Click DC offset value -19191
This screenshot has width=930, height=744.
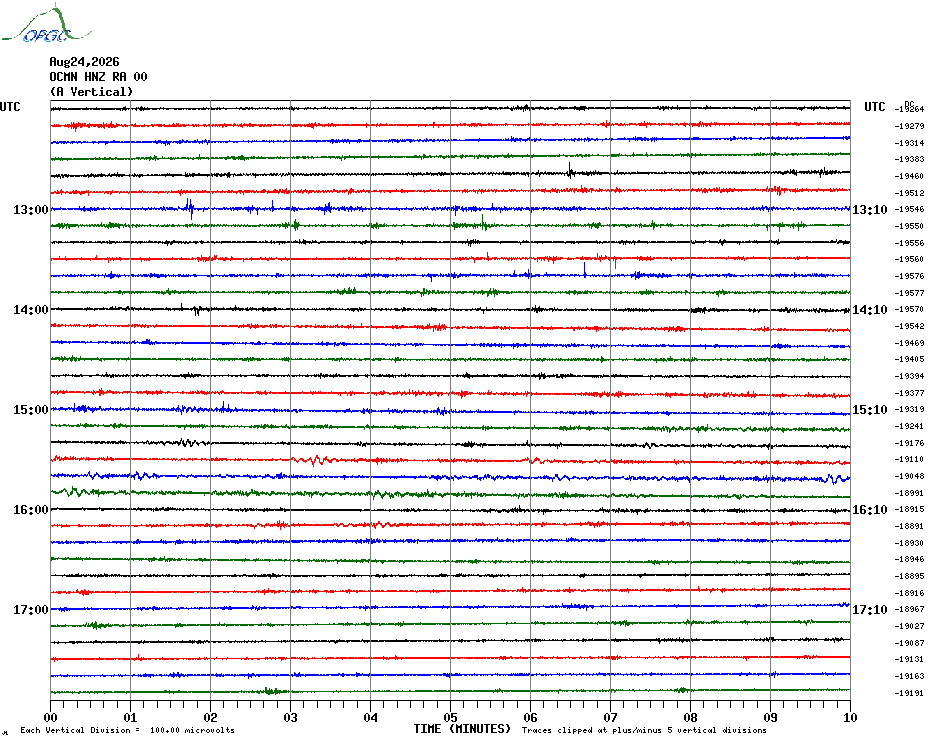pyautogui.click(x=909, y=693)
